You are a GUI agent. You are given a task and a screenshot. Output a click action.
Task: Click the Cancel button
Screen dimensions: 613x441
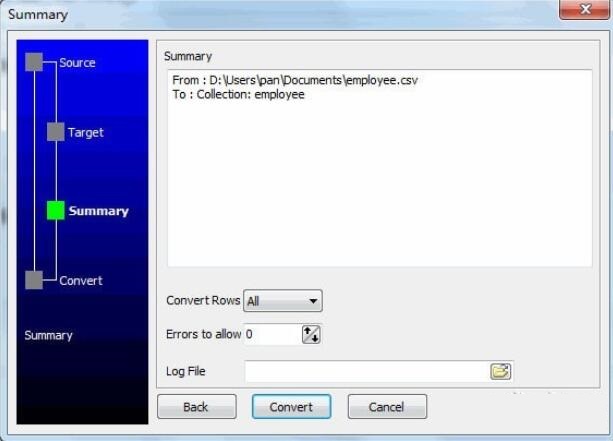pos(387,407)
